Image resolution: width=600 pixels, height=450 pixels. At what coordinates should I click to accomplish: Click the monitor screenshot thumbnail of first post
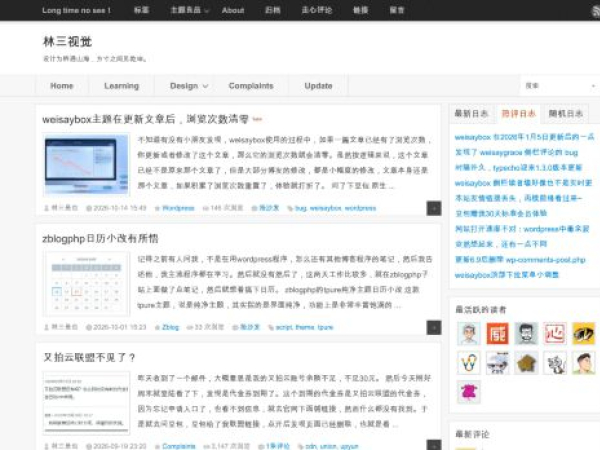[86, 165]
